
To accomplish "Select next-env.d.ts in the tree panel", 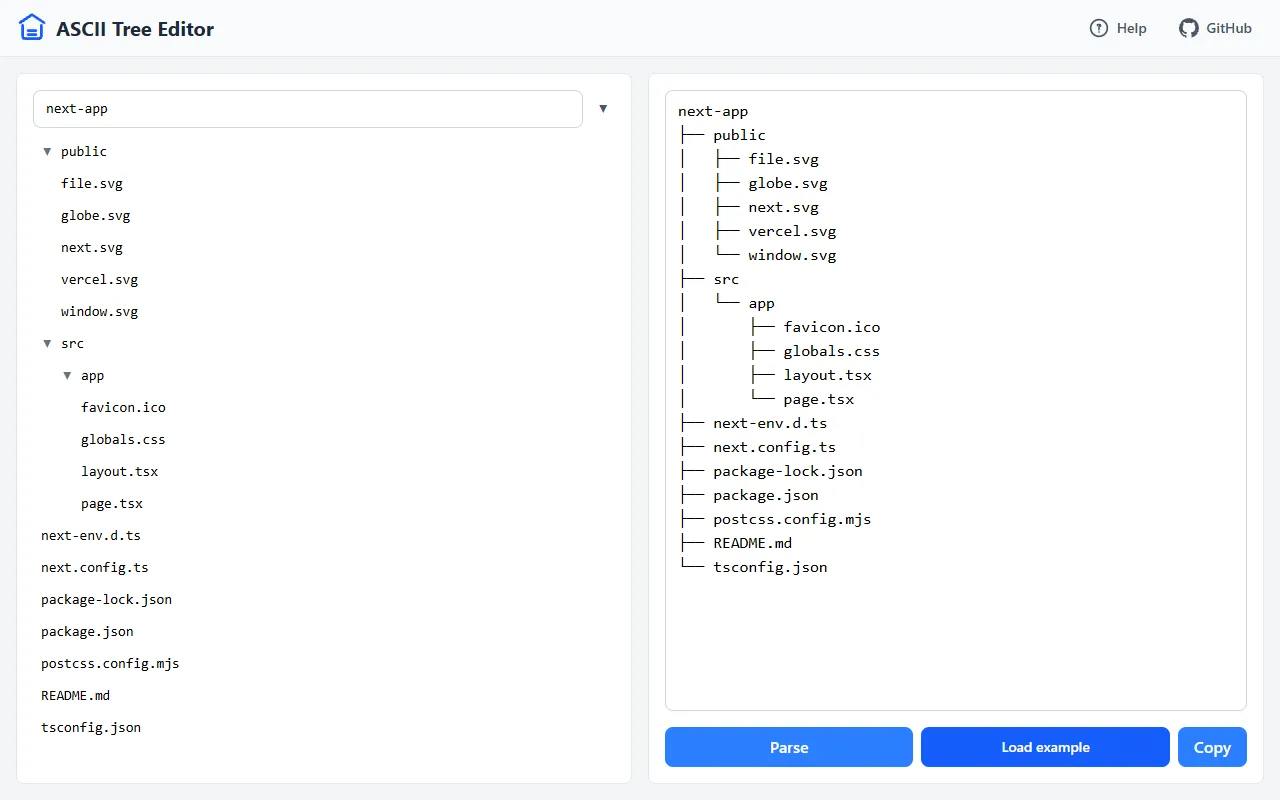I will (x=91, y=536).
